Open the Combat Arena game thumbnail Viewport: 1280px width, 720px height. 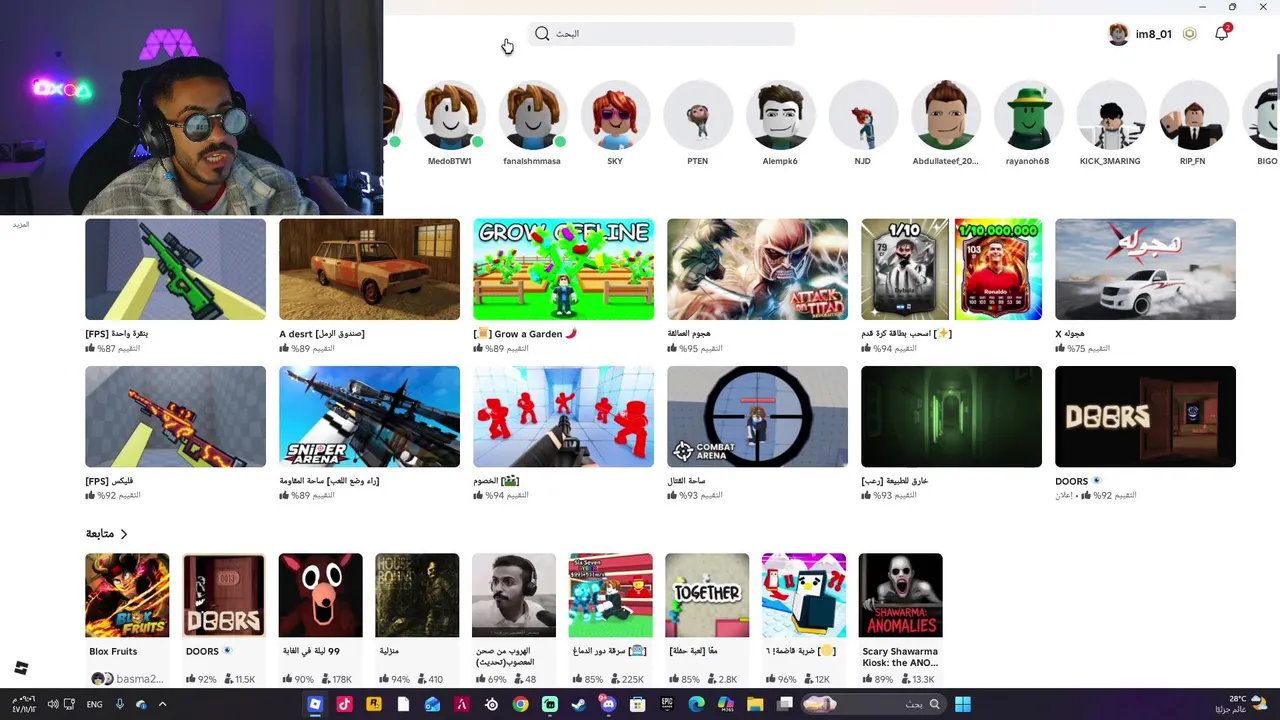point(757,416)
